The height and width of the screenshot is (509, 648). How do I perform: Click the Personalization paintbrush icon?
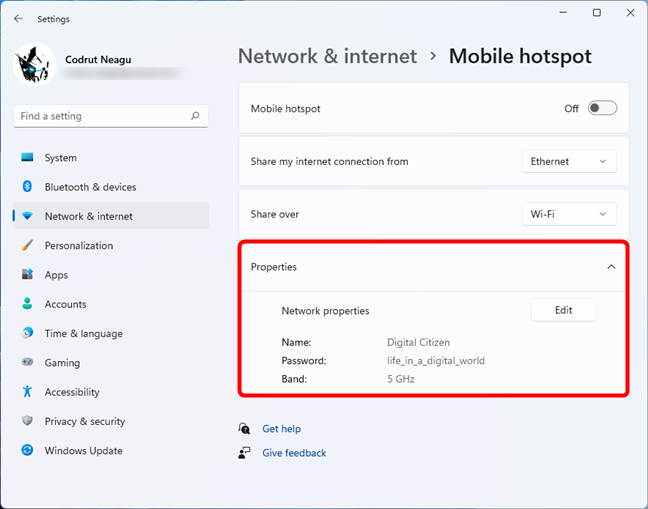(27, 245)
